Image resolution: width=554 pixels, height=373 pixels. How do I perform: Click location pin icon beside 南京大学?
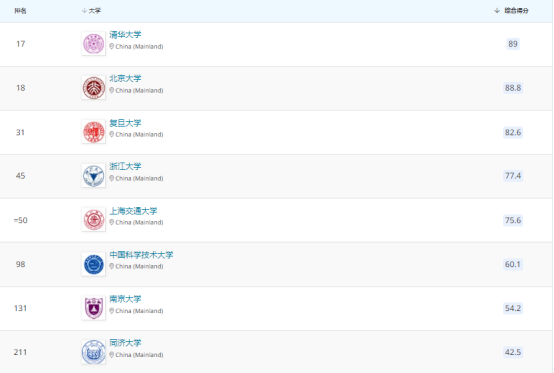point(112,311)
